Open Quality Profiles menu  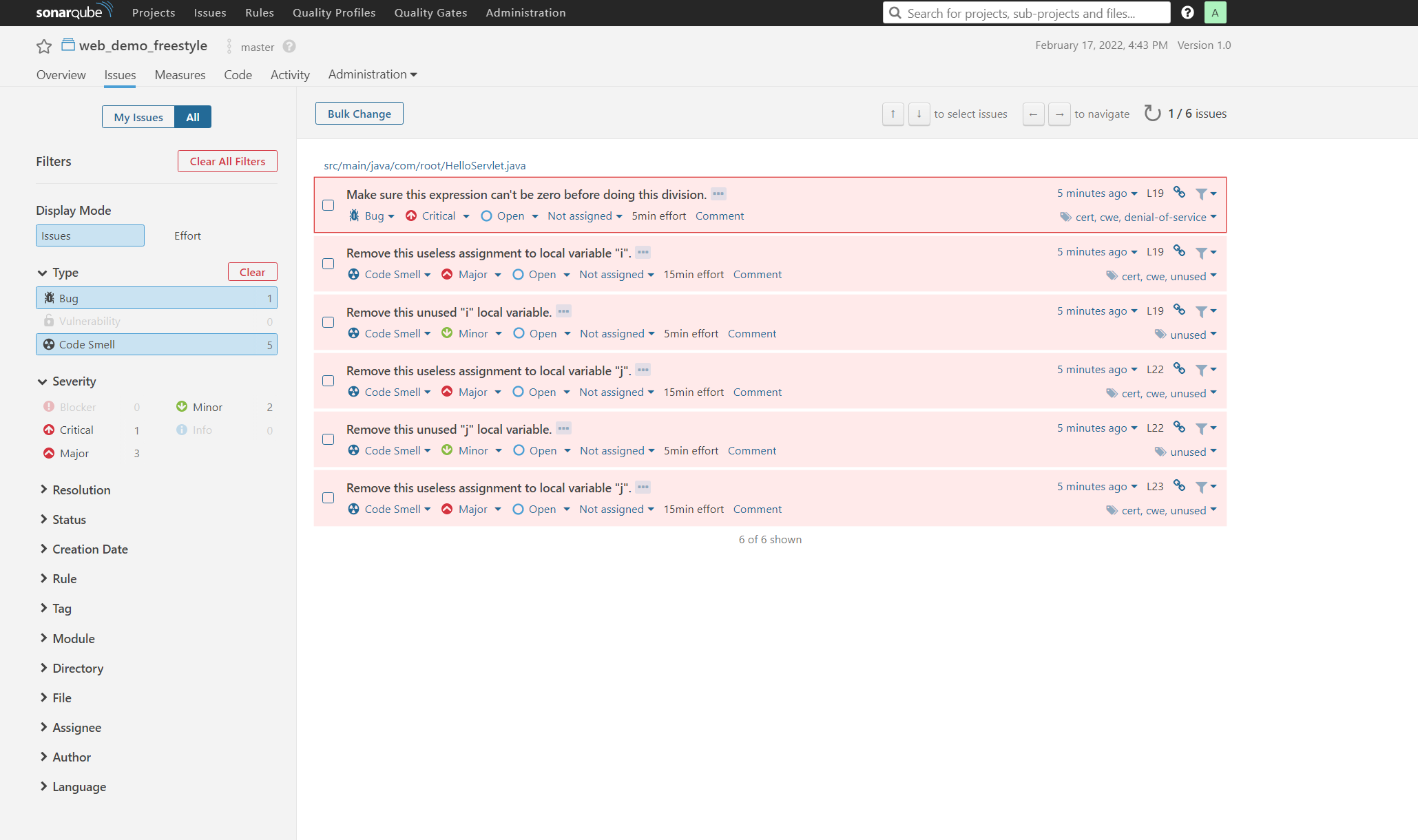coord(334,12)
